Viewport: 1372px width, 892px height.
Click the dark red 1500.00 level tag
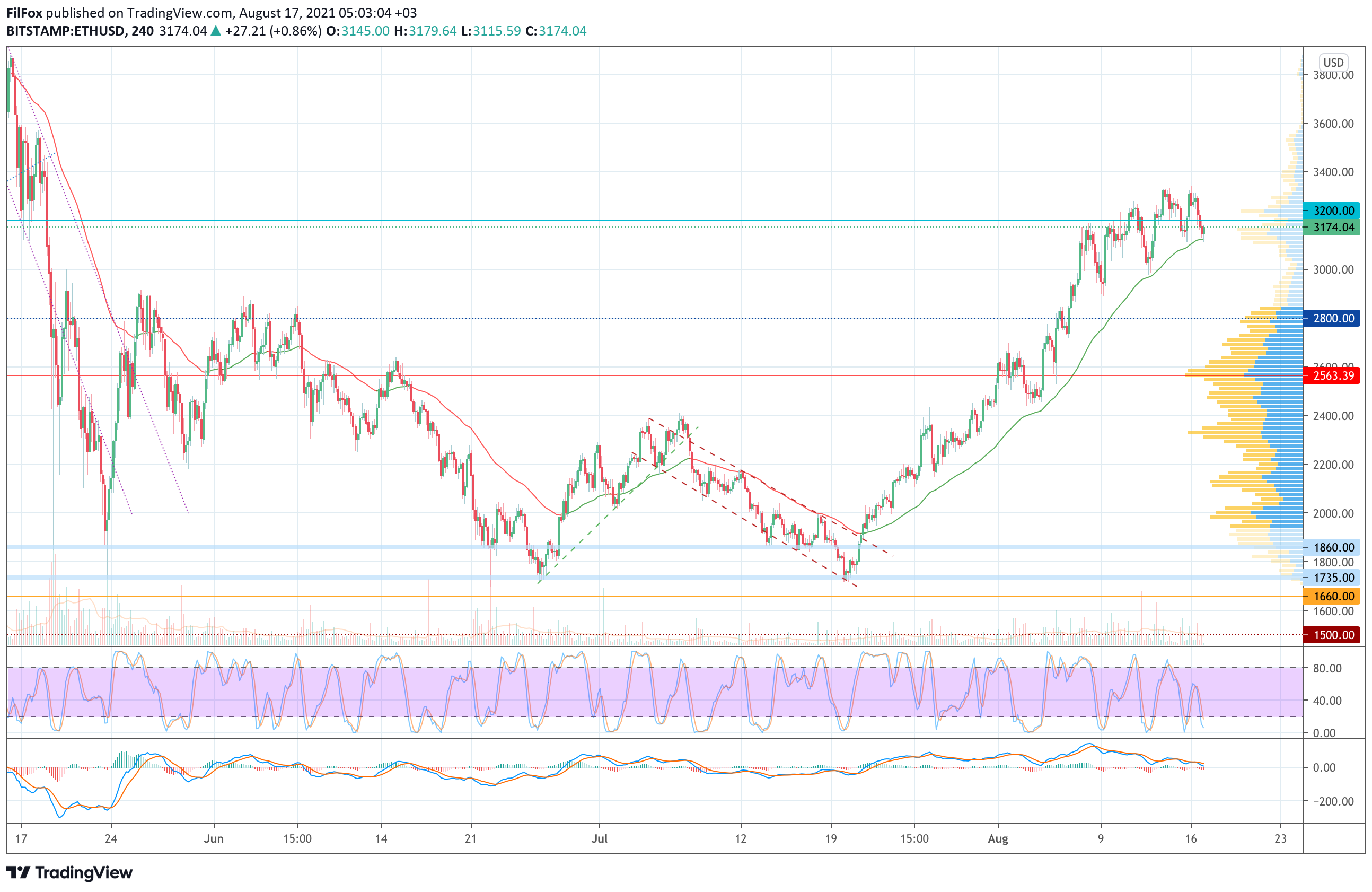point(1332,635)
